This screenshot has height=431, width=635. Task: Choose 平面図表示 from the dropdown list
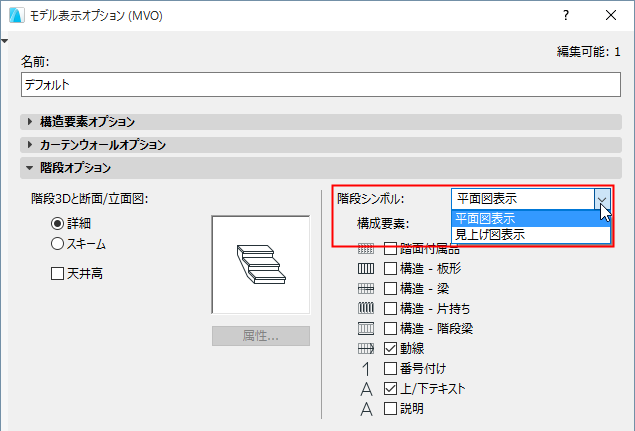tap(531, 219)
